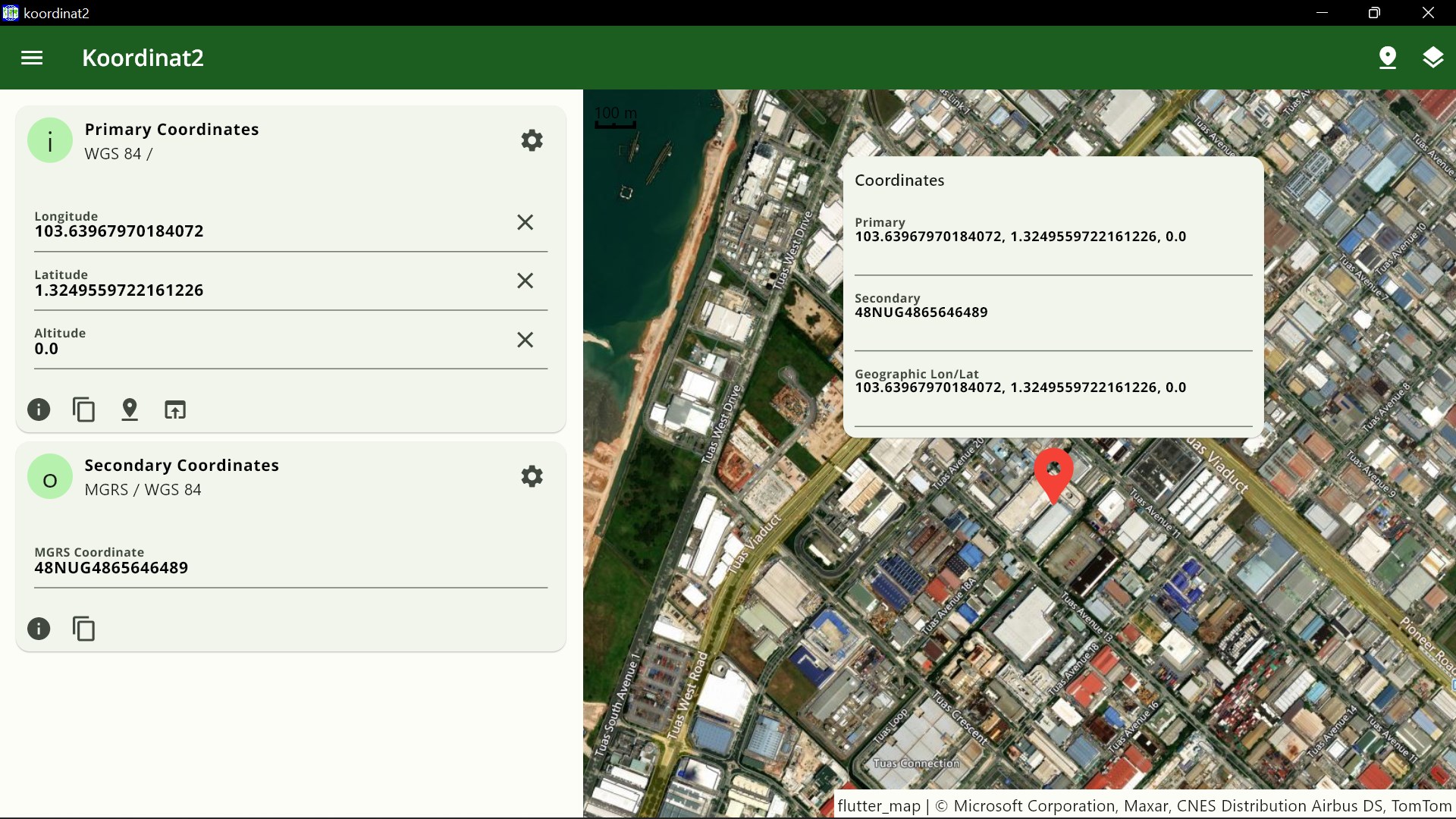The width and height of the screenshot is (1456, 819).
Task: Copy the primary coordinates to clipboard
Action: [83, 409]
